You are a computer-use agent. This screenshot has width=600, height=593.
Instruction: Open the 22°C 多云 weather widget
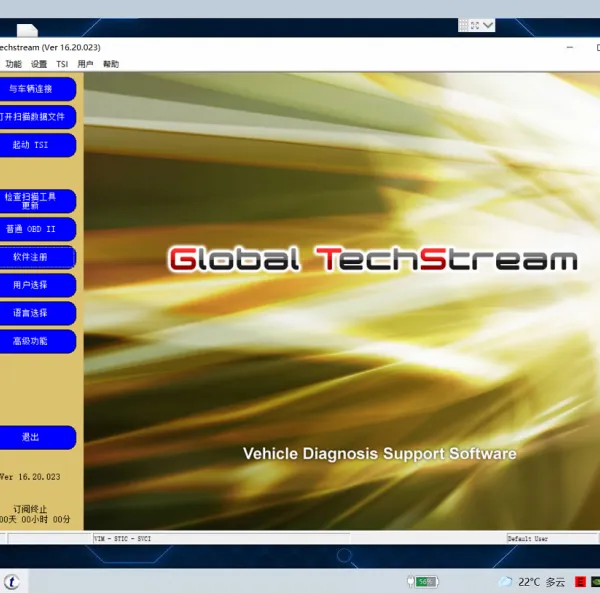point(532,582)
